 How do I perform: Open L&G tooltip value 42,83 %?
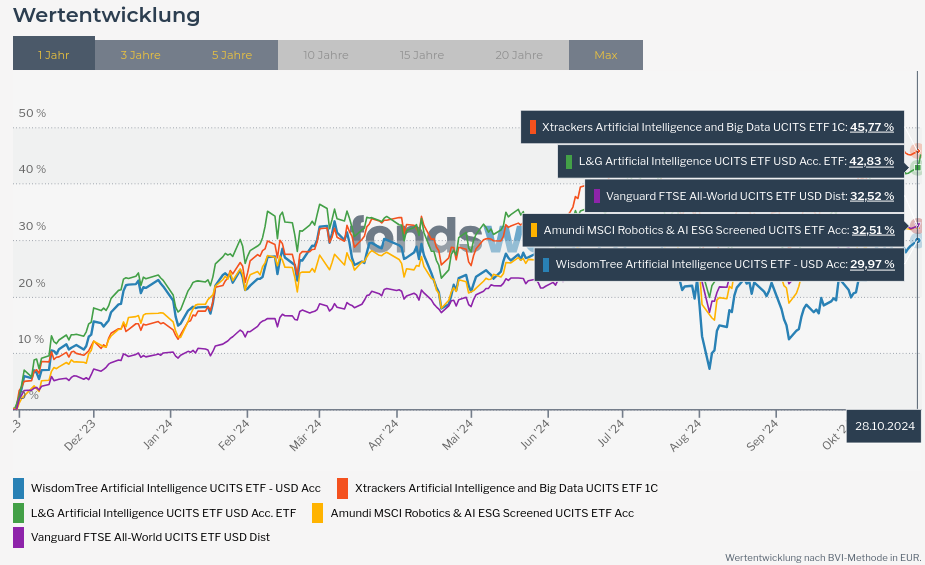pyautogui.click(x=872, y=161)
